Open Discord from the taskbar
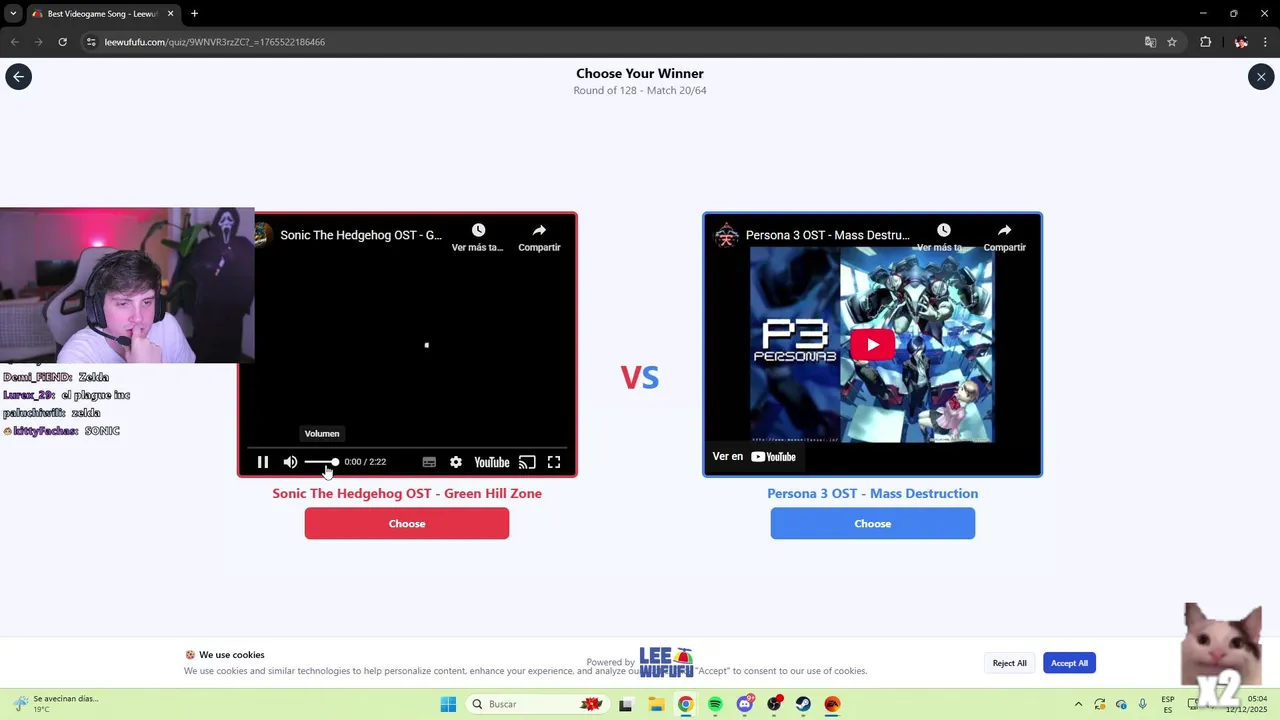Image resolution: width=1280 pixels, height=720 pixels. [744, 704]
